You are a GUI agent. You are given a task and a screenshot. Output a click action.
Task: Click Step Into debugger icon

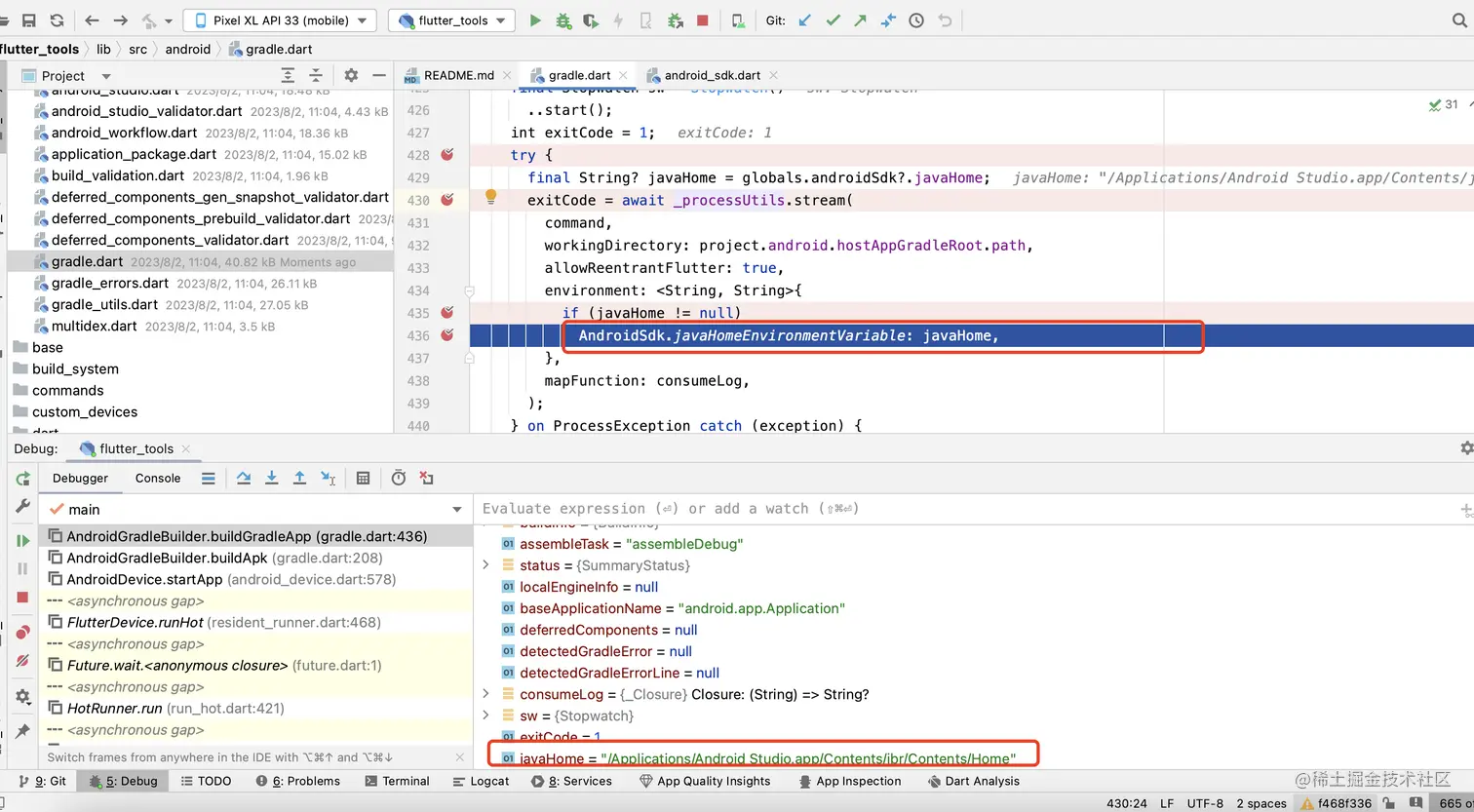coord(272,478)
